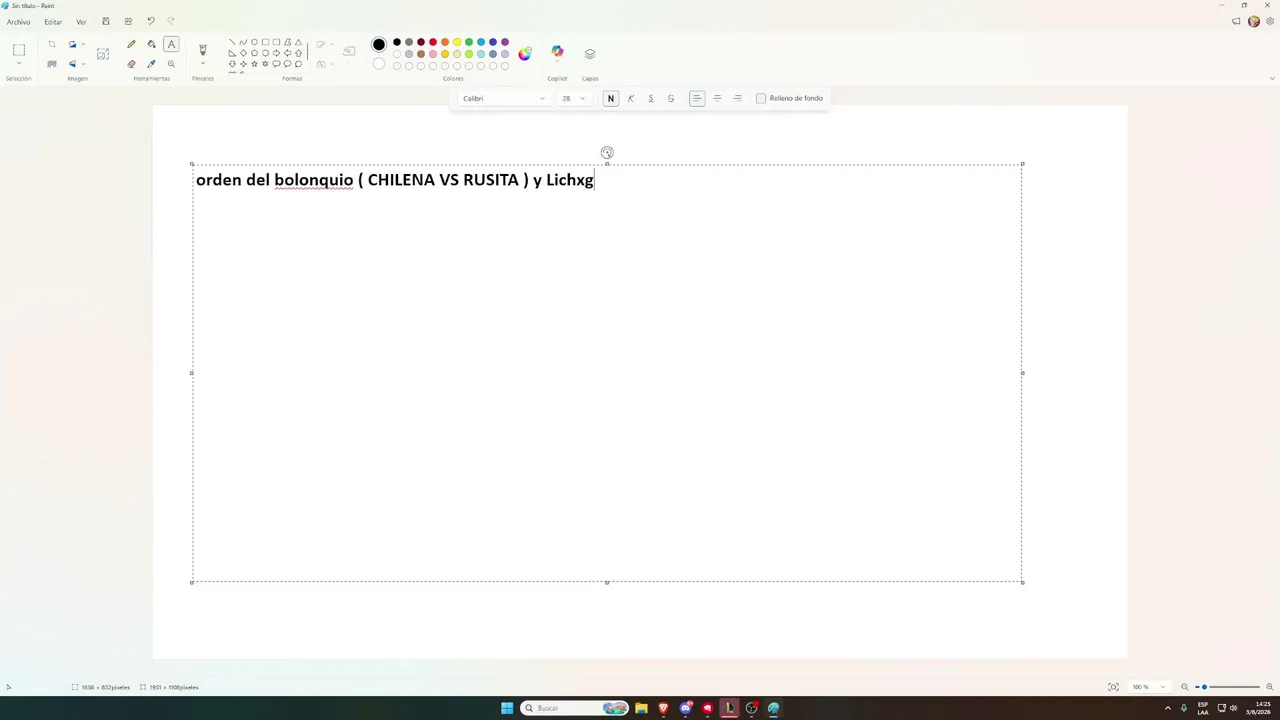Viewport: 1280px width, 720px height.
Task: Open the Layers panel
Action: tap(590, 53)
